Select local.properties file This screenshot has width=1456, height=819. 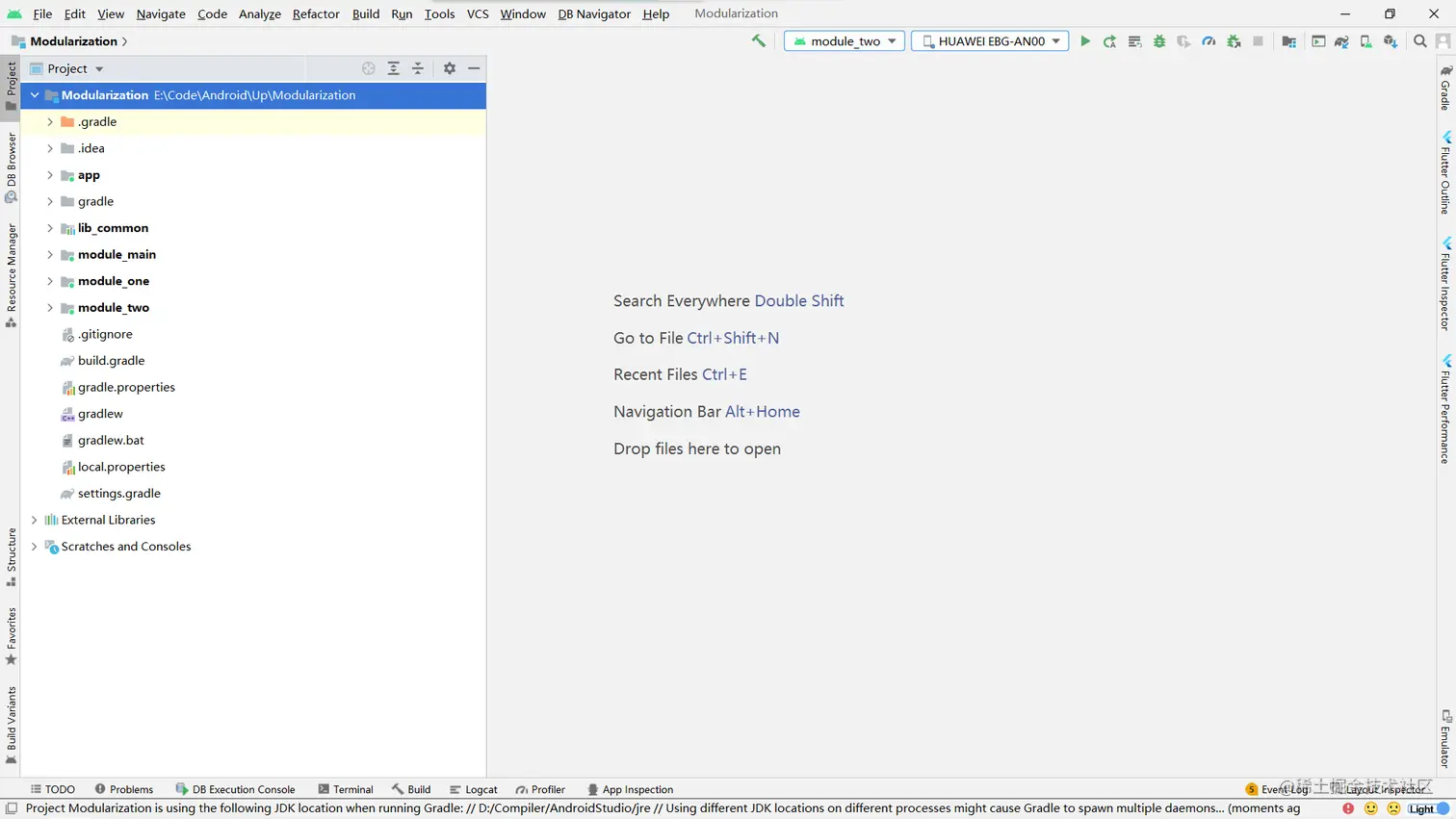coord(253,467)
